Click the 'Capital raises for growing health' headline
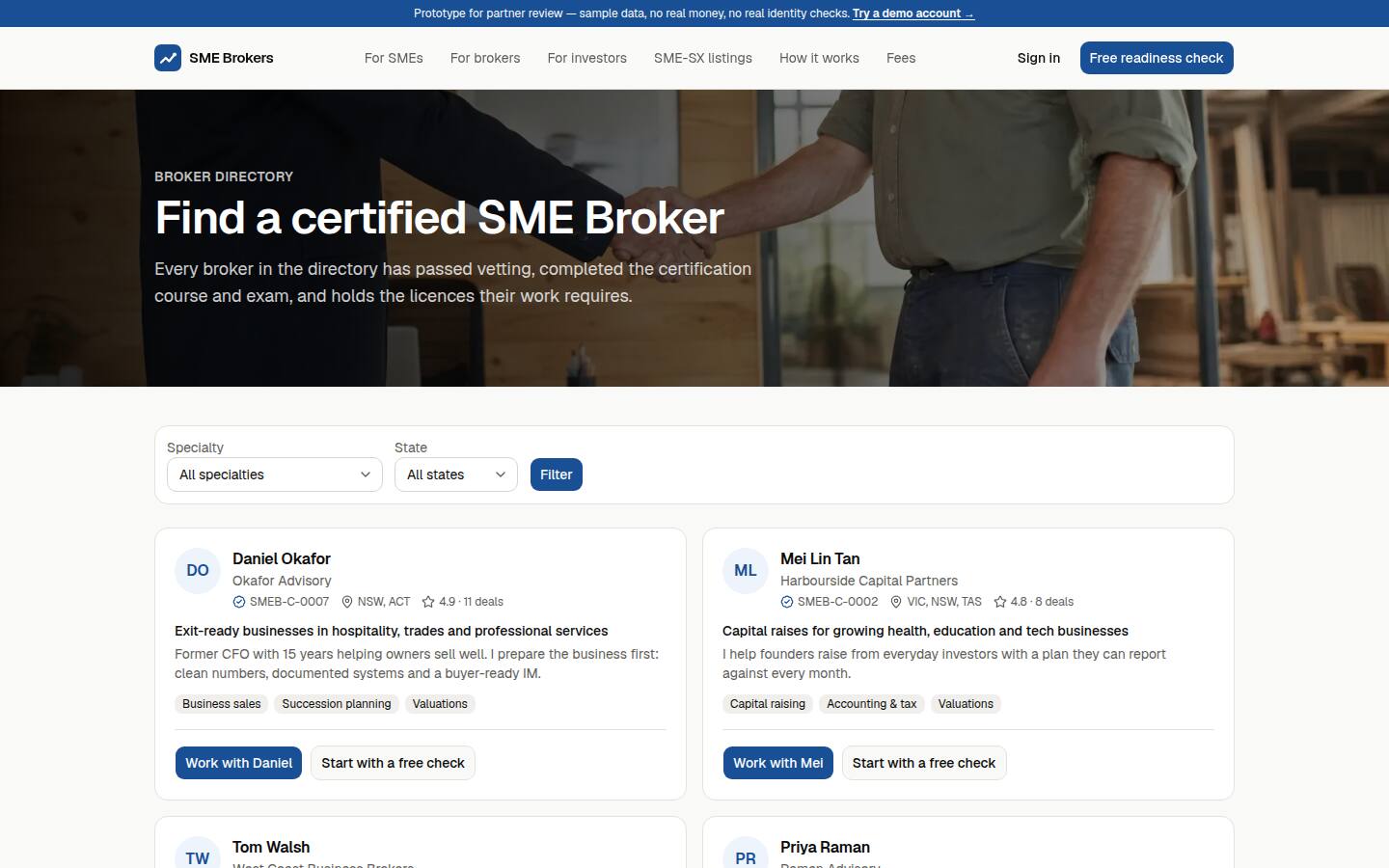This screenshot has width=1389, height=868. (x=925, y=631)
